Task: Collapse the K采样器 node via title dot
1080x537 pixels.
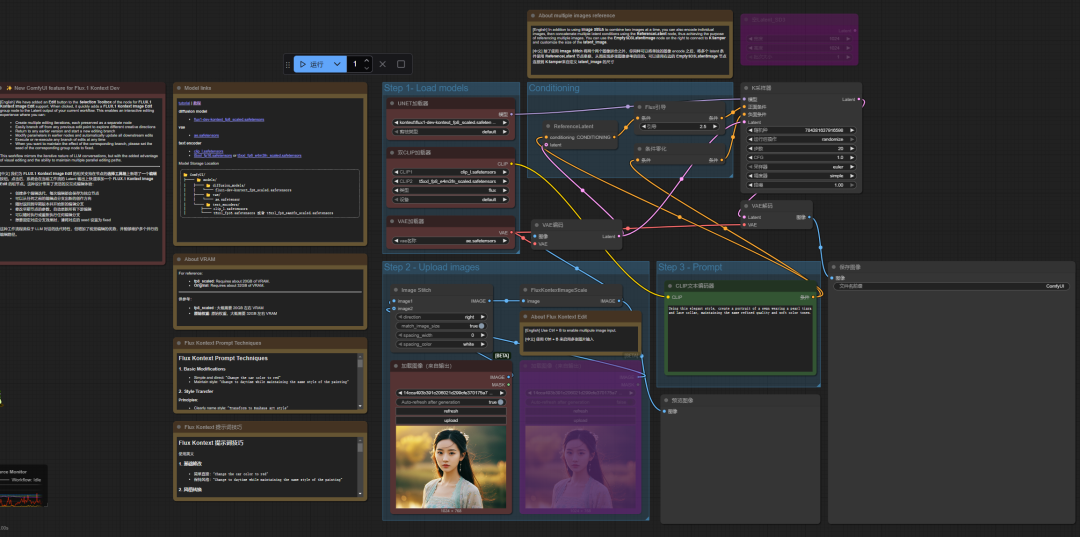Action: (x=745, y=88)
